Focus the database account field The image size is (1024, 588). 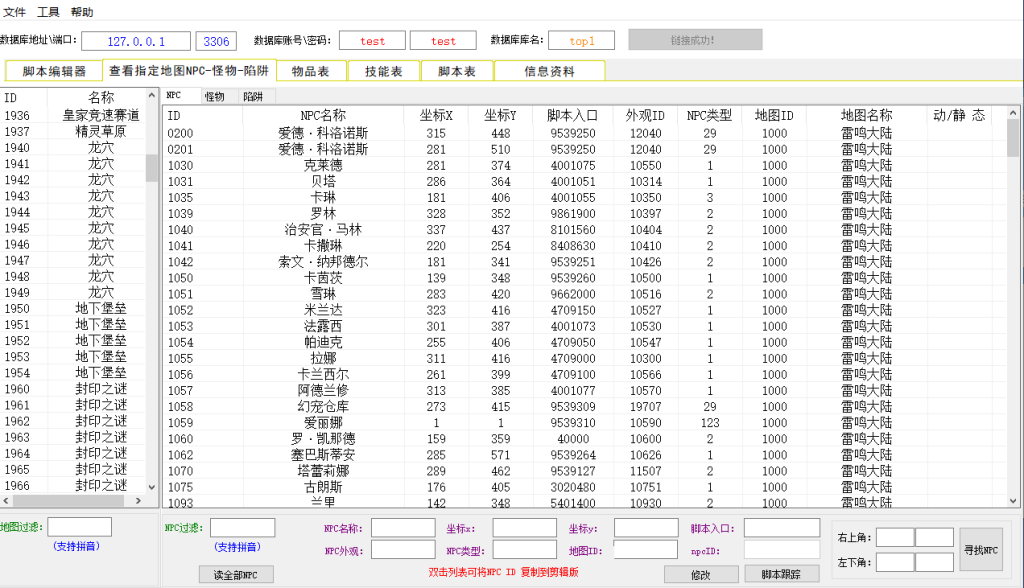[372, 41]
